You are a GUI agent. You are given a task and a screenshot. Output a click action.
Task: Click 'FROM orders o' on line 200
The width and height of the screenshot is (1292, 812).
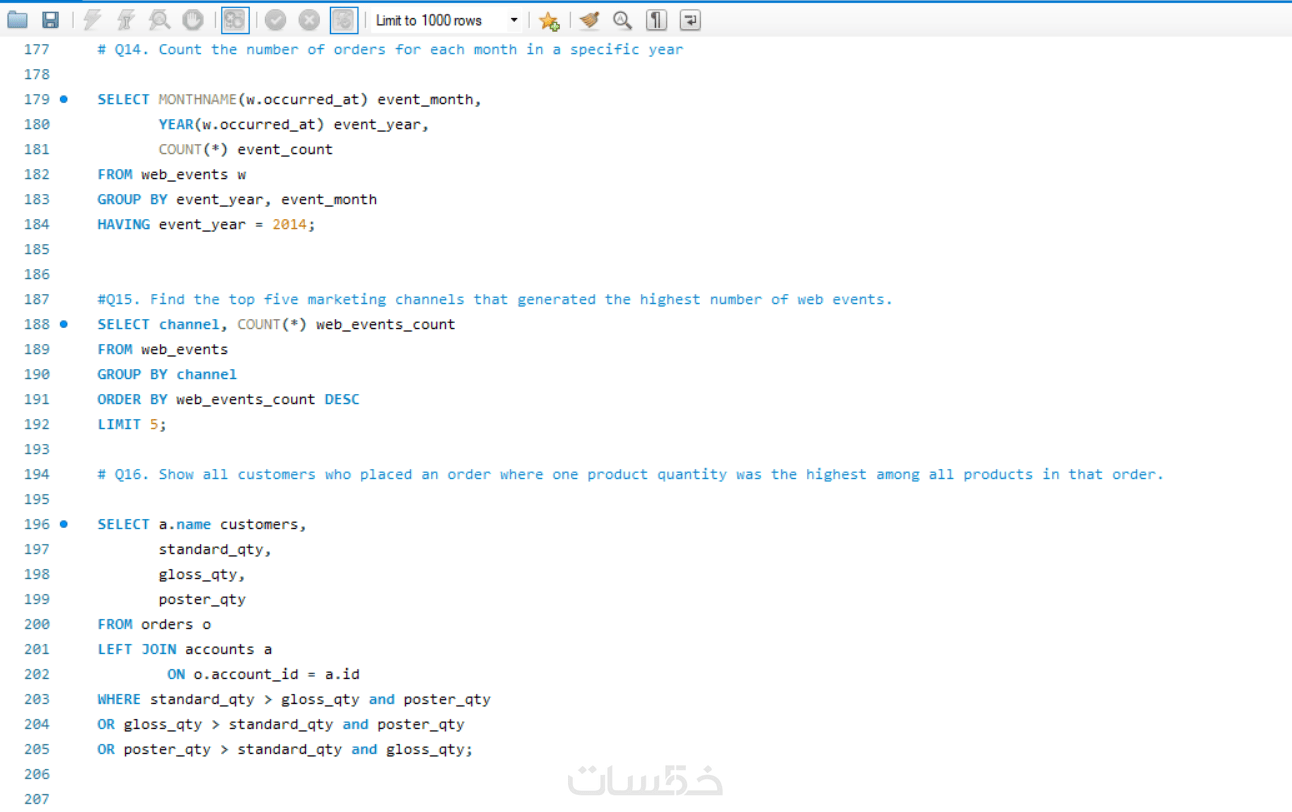click(x=154, y=624)
